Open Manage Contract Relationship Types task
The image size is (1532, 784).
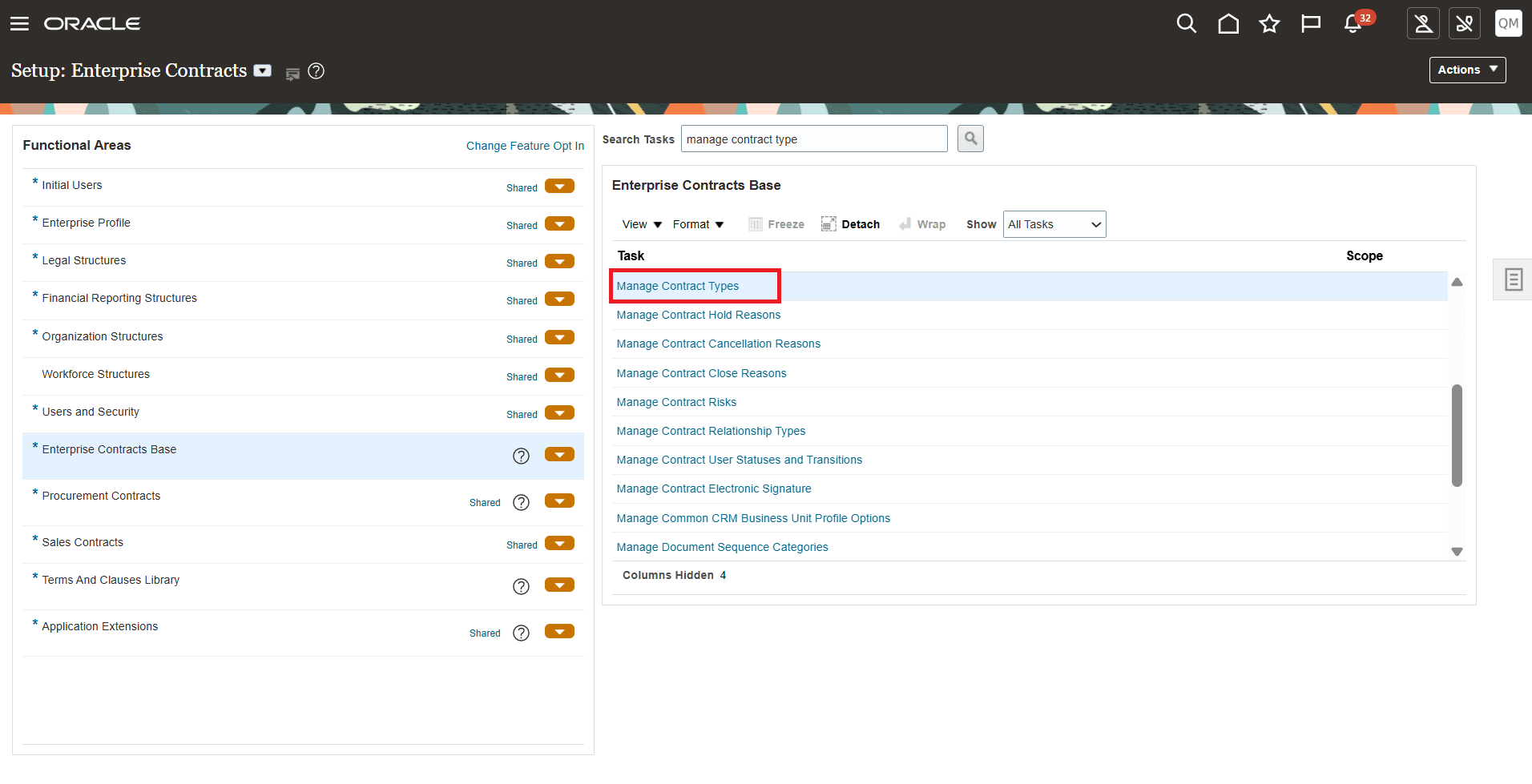[x=711, y=431]
